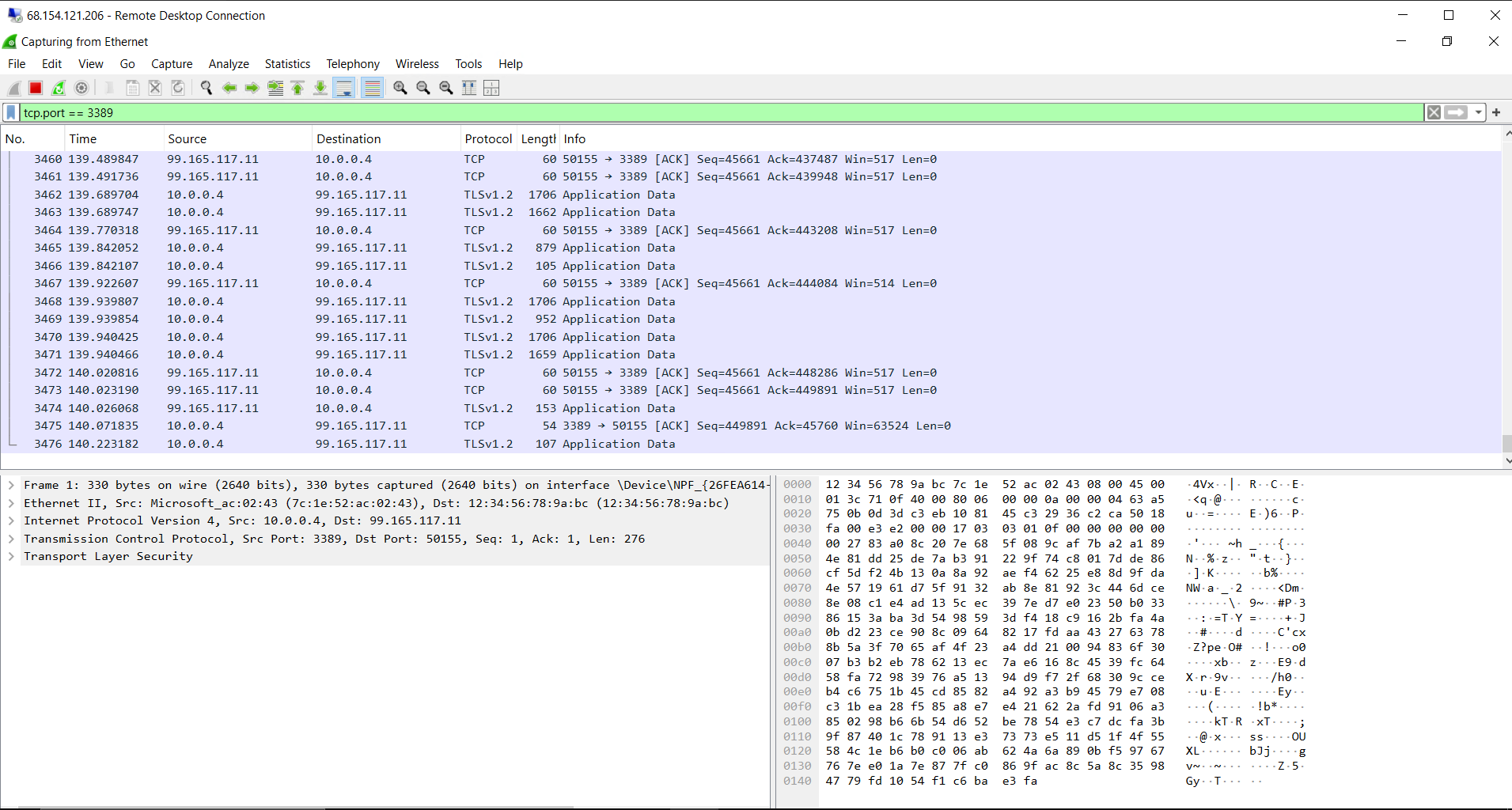Select packet 3467 in the list
The width and height of the screenshot is (1512, 810).
(751, 283)
